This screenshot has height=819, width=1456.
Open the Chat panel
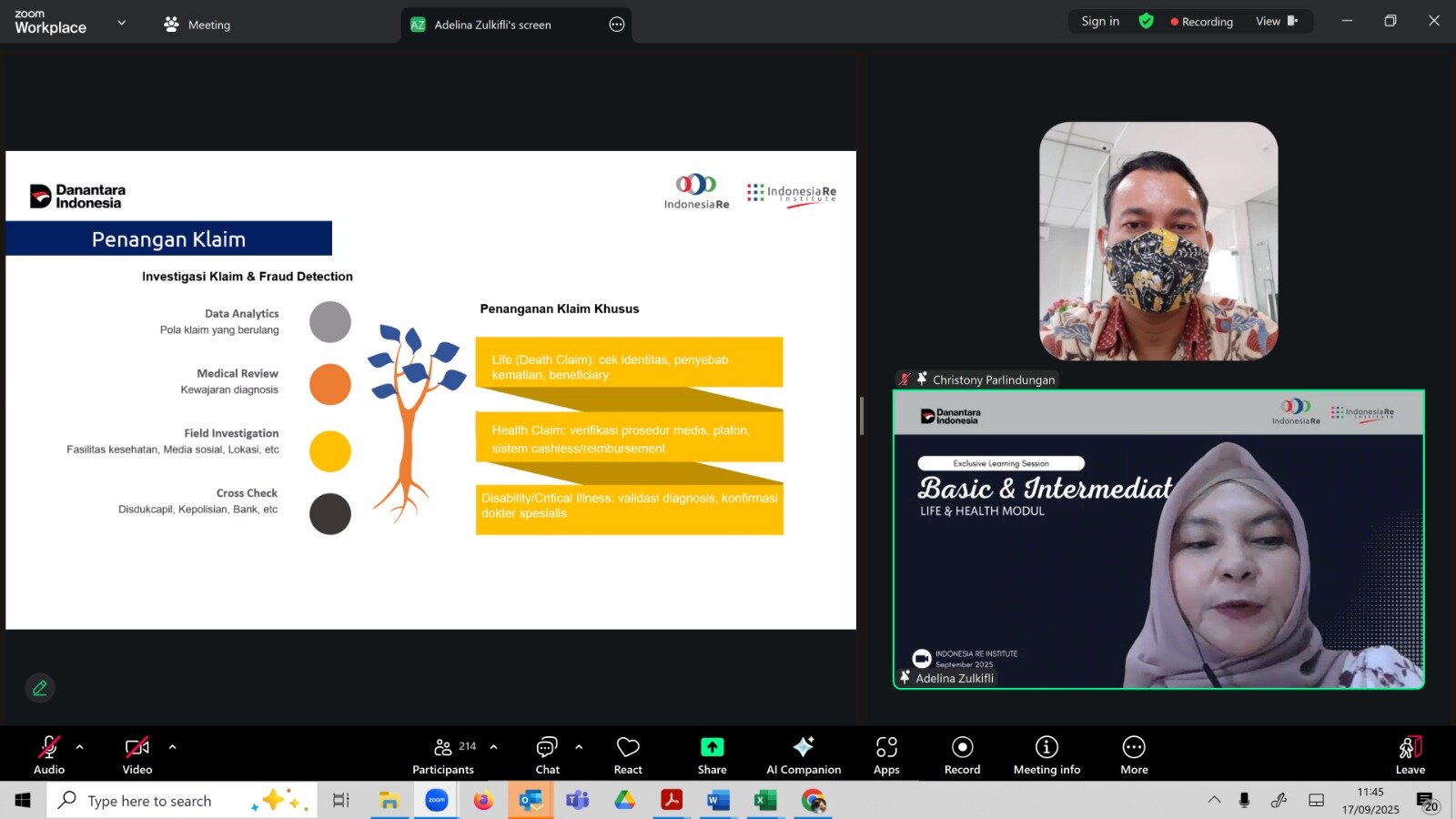(547, 755)
